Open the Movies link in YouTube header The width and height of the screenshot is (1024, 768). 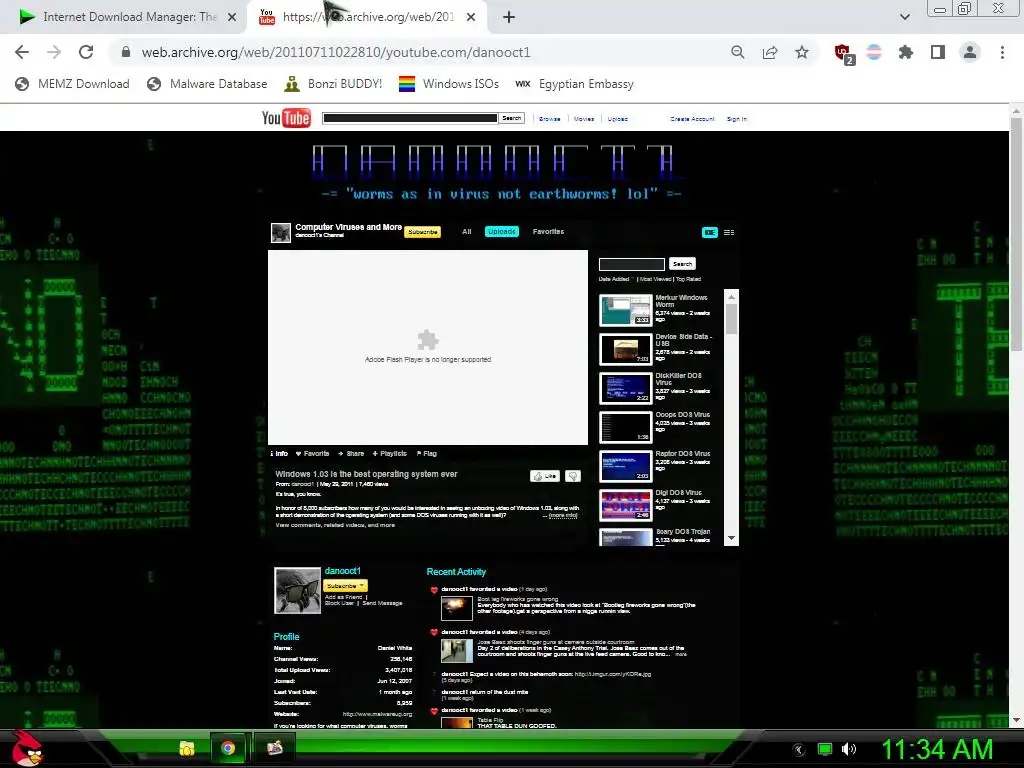pos(584,119)
